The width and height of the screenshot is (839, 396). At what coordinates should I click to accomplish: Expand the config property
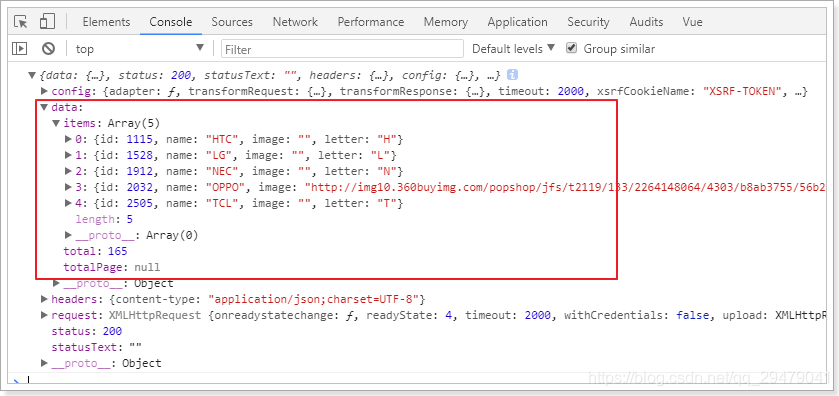click(44, 91)
